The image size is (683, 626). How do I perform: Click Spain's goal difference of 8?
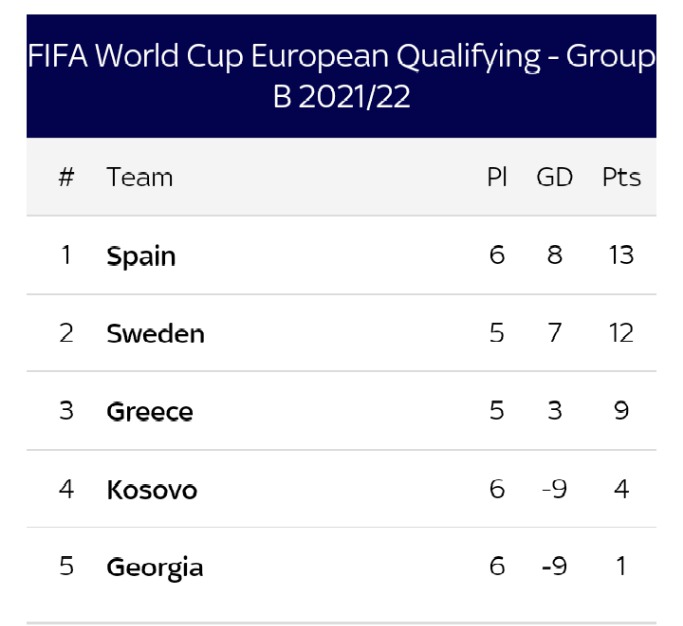click(x=555, y=255)
